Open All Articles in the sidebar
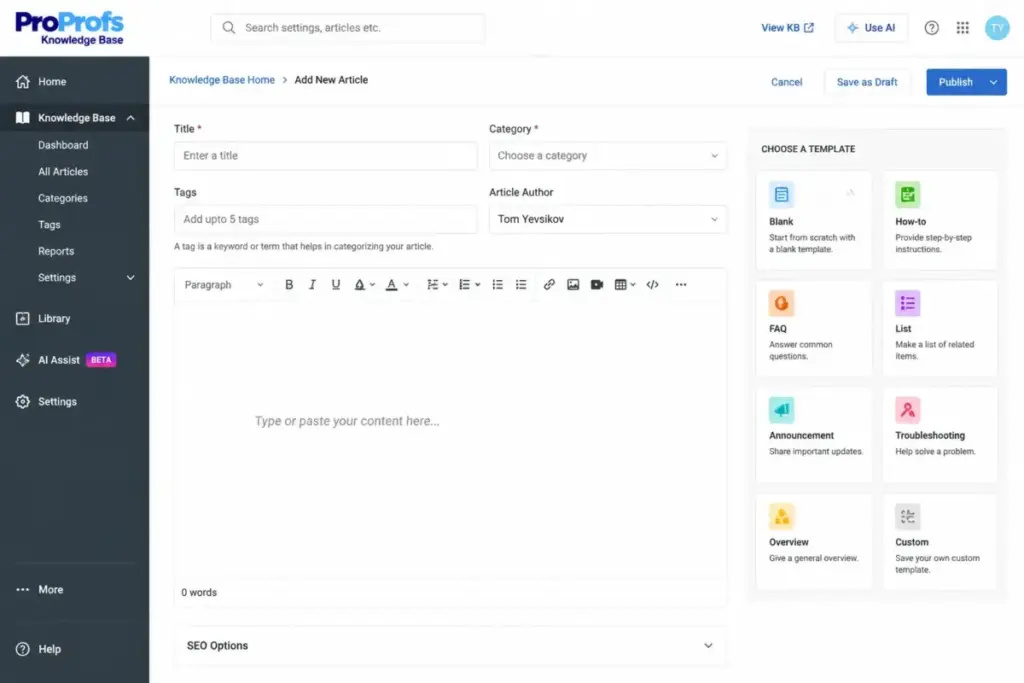1024x683 pixels. pyautogui.click(x=63, y=172)
